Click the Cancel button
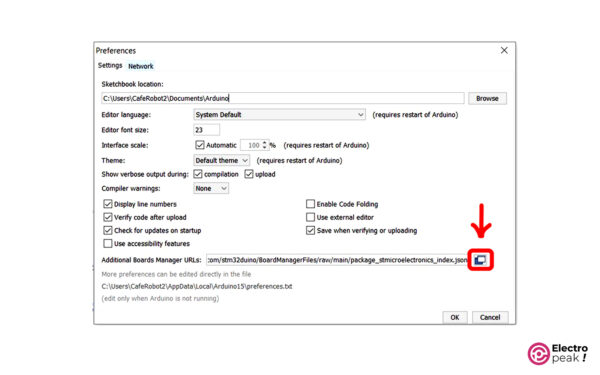This screenshot has width=600, height=375. (x=490, y=317)
